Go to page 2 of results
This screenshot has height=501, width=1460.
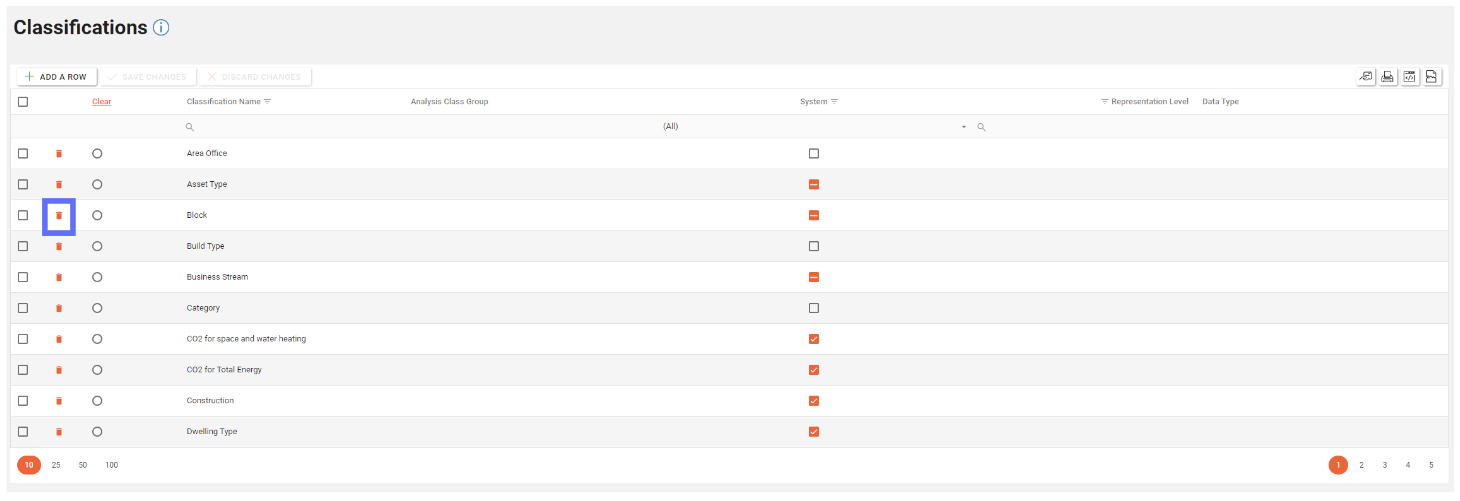[1362, 465]
